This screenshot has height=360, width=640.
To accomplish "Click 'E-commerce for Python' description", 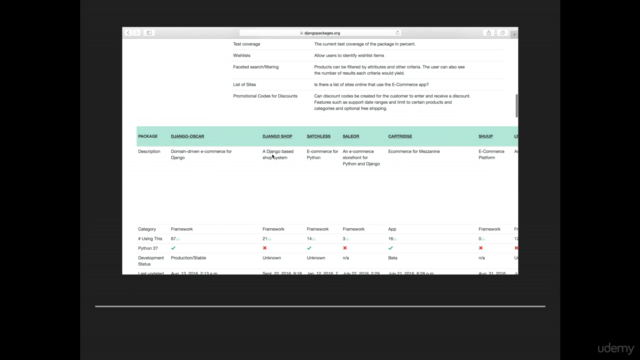I will (322, 154).
